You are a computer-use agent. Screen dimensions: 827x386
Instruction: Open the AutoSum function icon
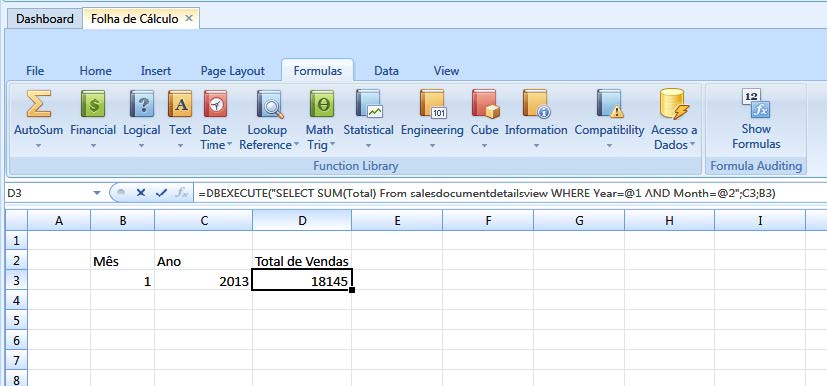tap(39, 104)
